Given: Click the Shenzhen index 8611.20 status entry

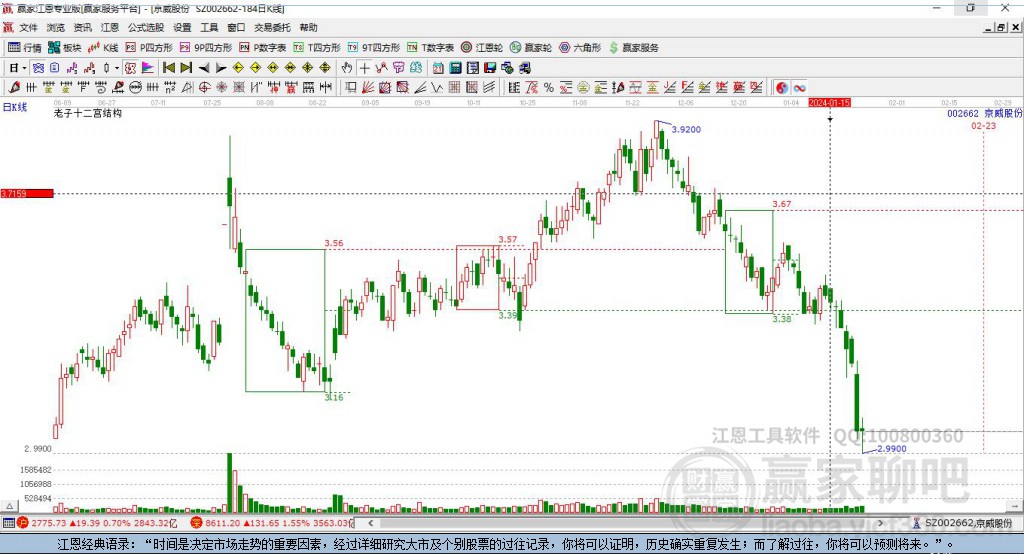Looking at the screenshot, I should pyautogui.click(x=272, y=523).
